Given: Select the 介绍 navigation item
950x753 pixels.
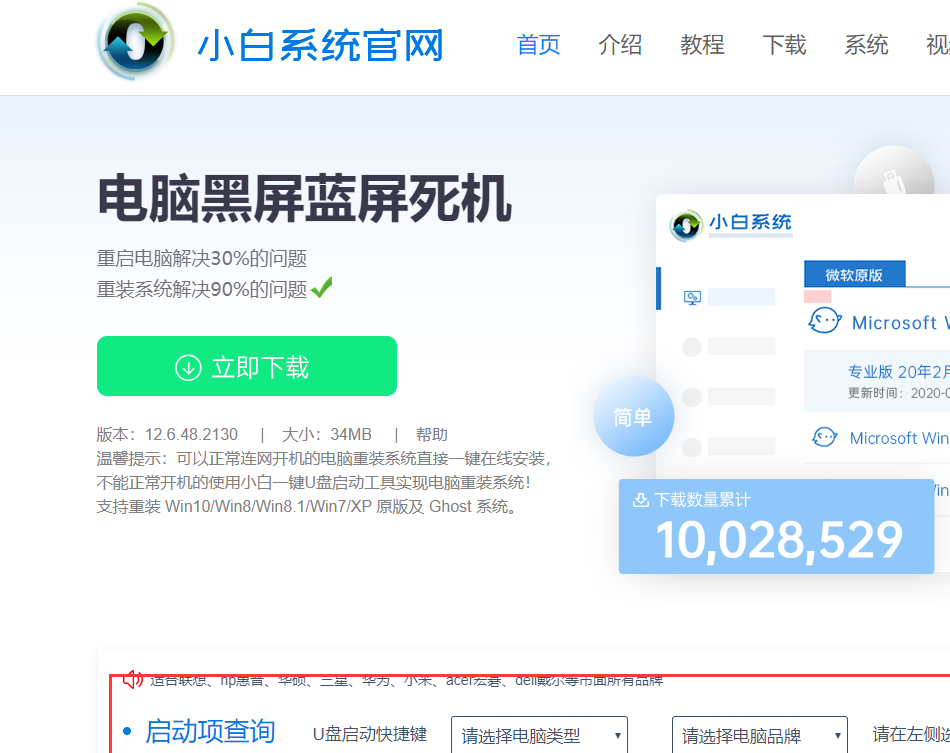Looking at the screenshot, I should click(x=620, y=46).
